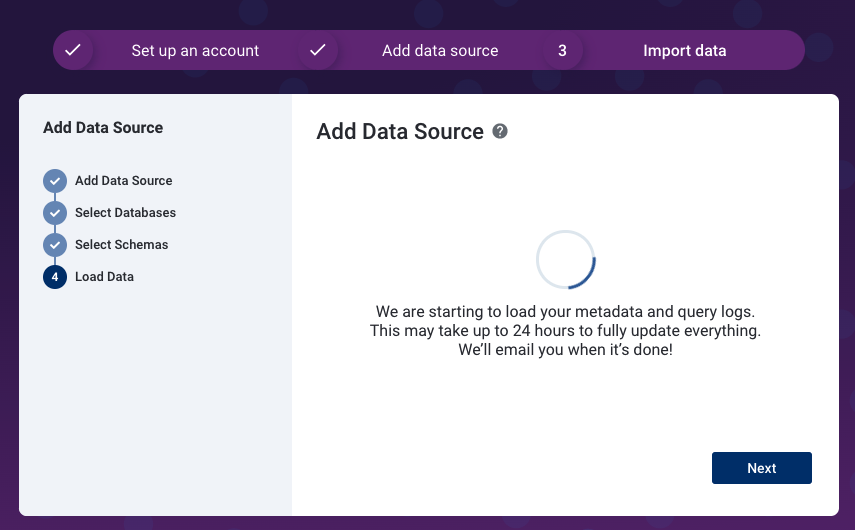Click the Select Databases checkmark circle
Image resolution: width=855 pixels, height=530 pixels.
click(55, 213)
